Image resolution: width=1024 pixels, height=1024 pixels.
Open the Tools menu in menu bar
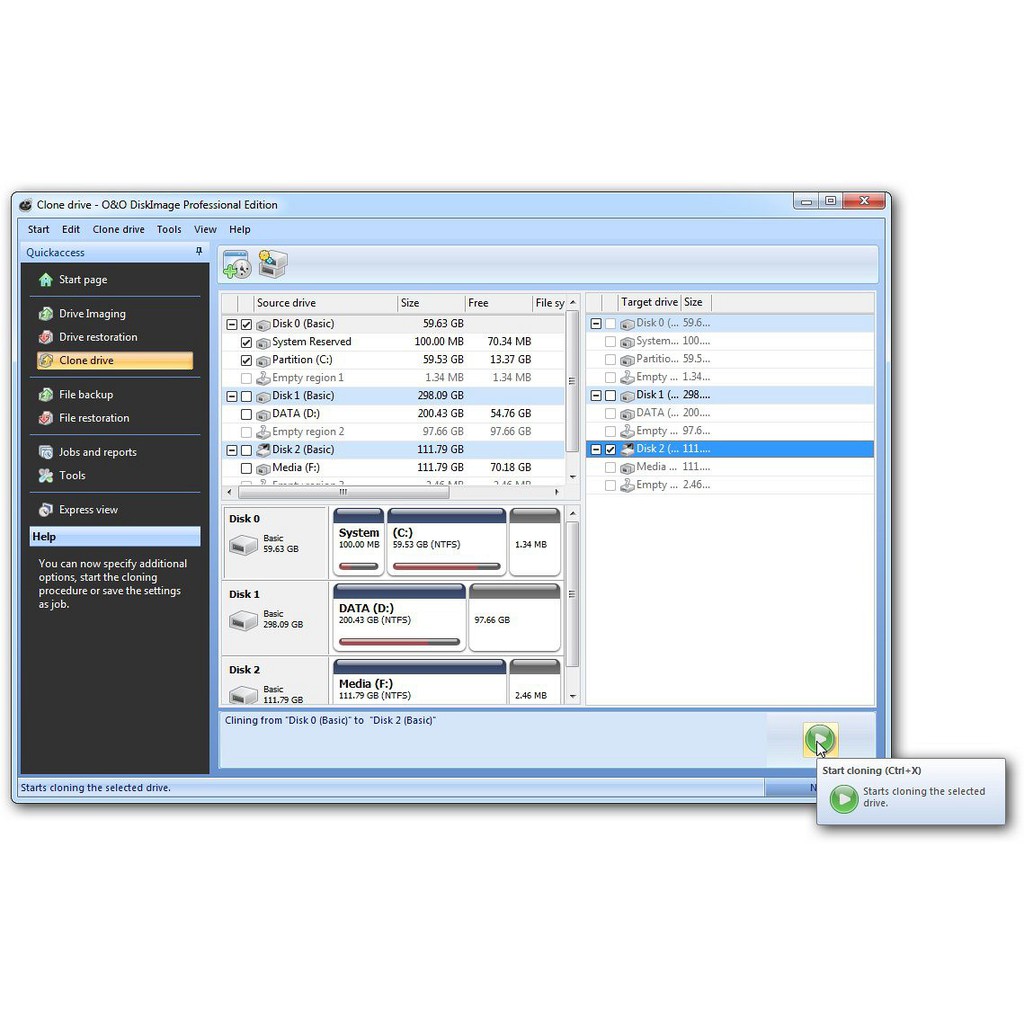click(168, 229)
